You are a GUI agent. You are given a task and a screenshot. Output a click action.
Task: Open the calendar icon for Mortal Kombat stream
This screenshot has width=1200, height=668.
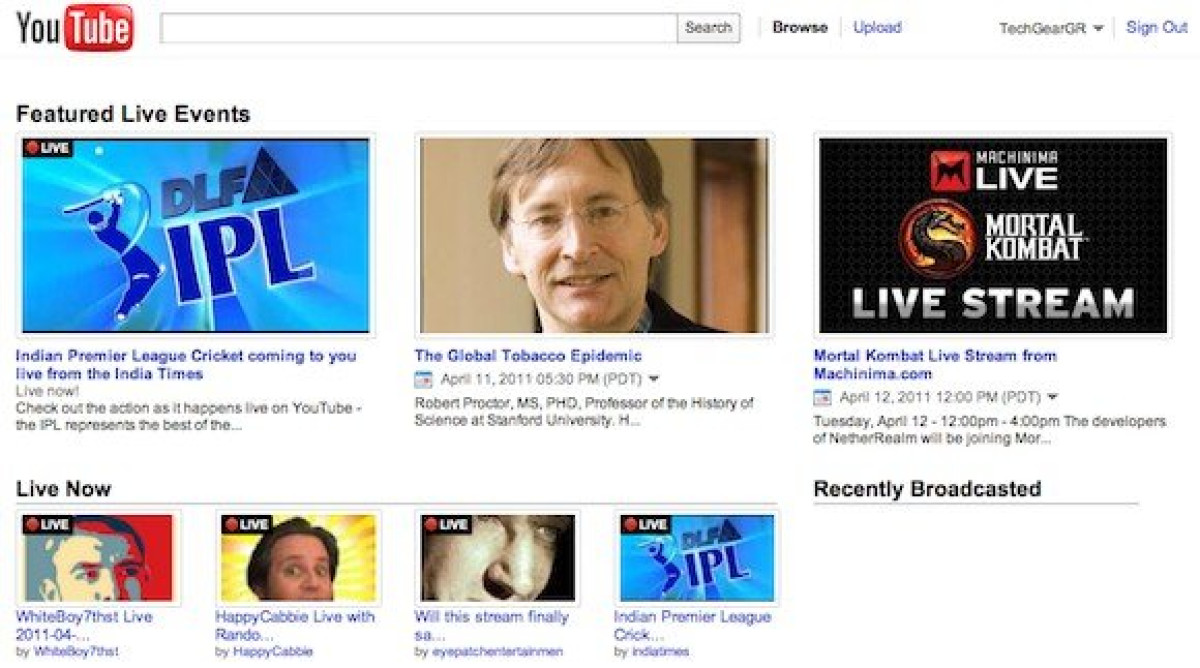(x=823, y=398)
